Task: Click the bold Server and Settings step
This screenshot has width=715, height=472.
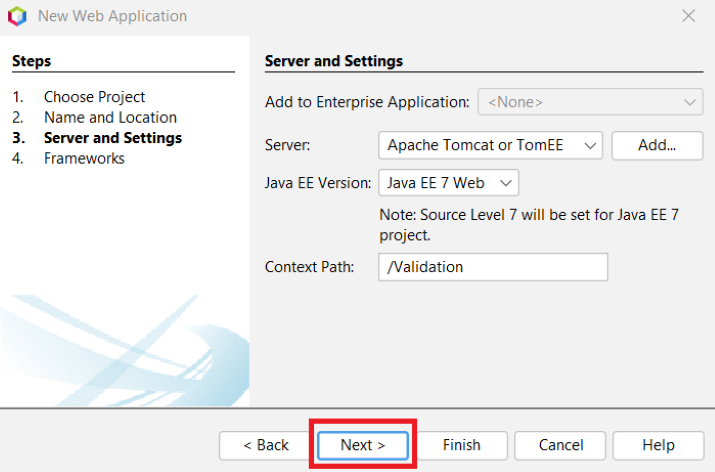Action: [113, 138]
